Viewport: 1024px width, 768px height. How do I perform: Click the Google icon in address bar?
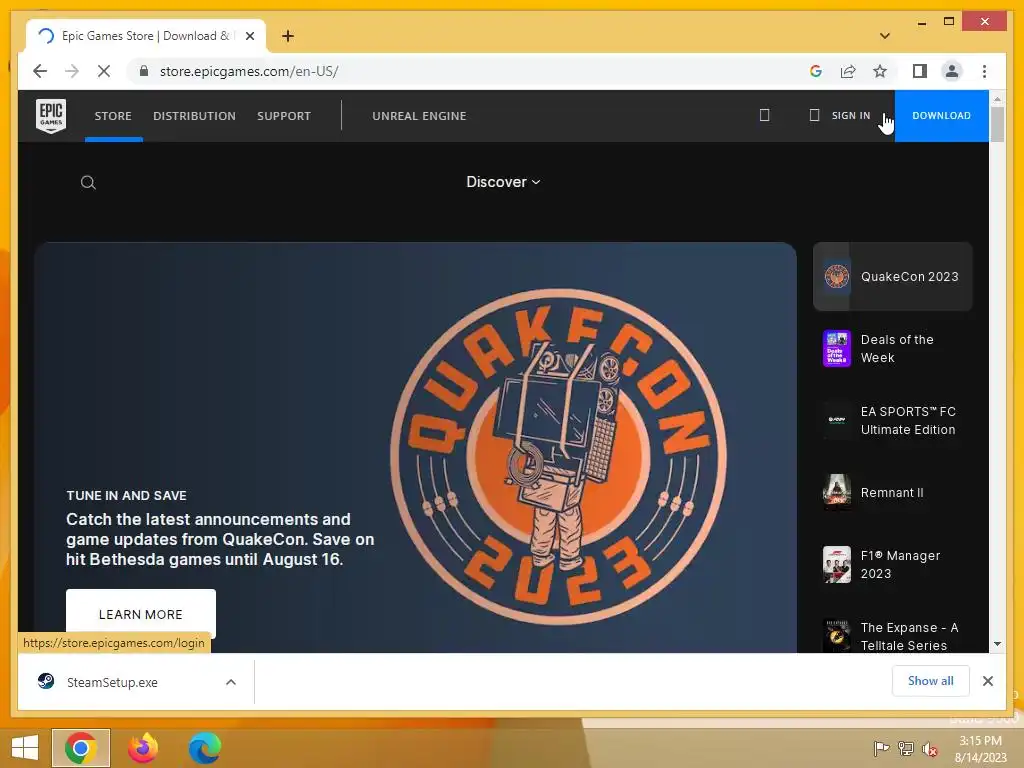pos(816,71)
